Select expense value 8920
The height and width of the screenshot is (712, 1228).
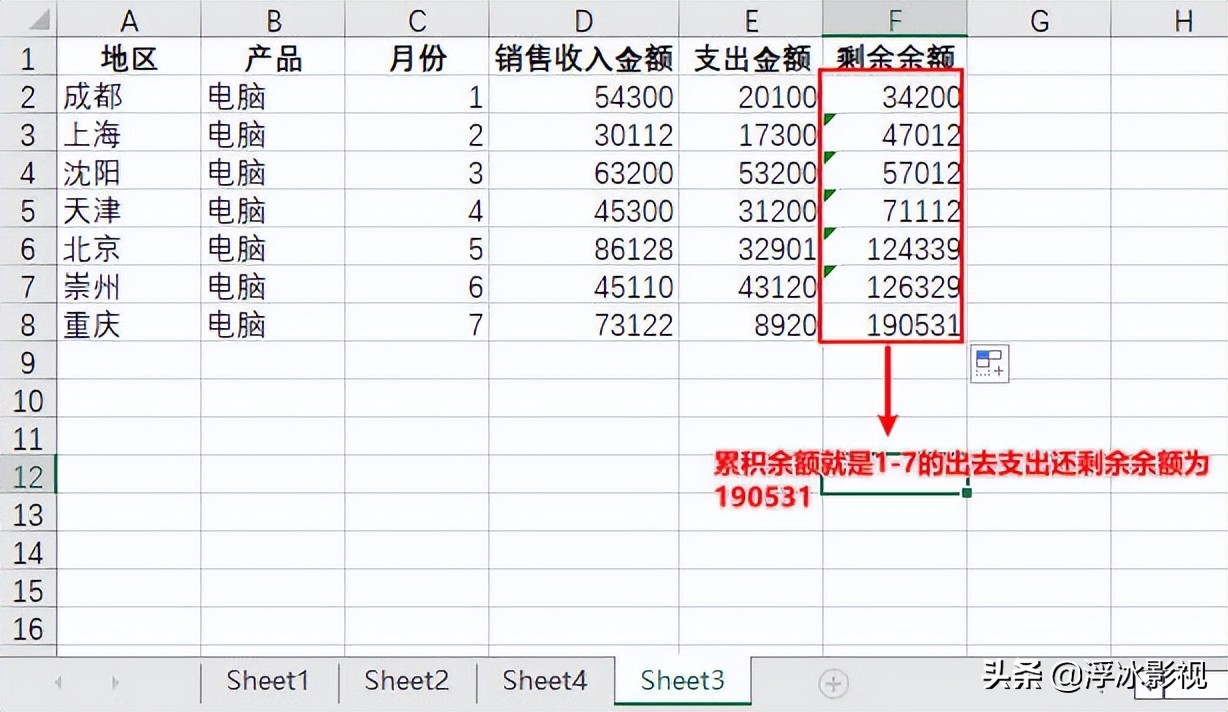(751, 325)
